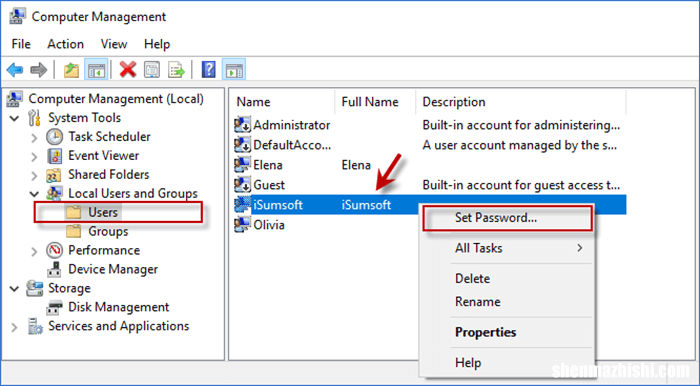Open the View menu
Screen dimensions: 700x386
pos(113,44)
